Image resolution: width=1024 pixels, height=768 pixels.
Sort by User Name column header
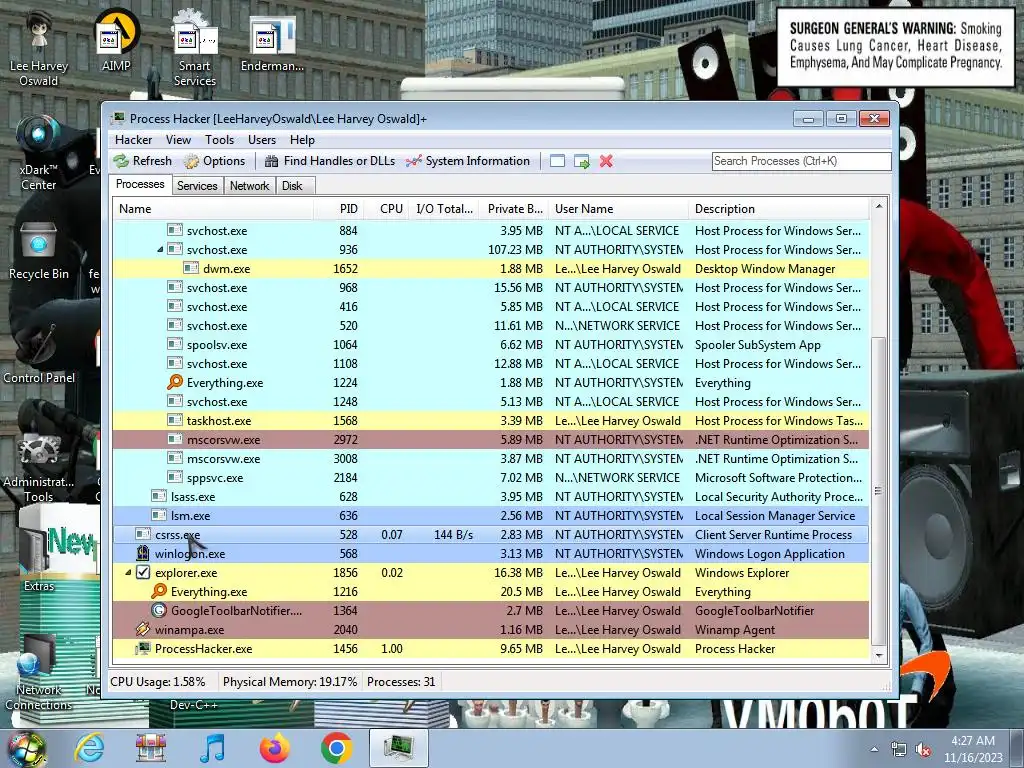(618, 208)
